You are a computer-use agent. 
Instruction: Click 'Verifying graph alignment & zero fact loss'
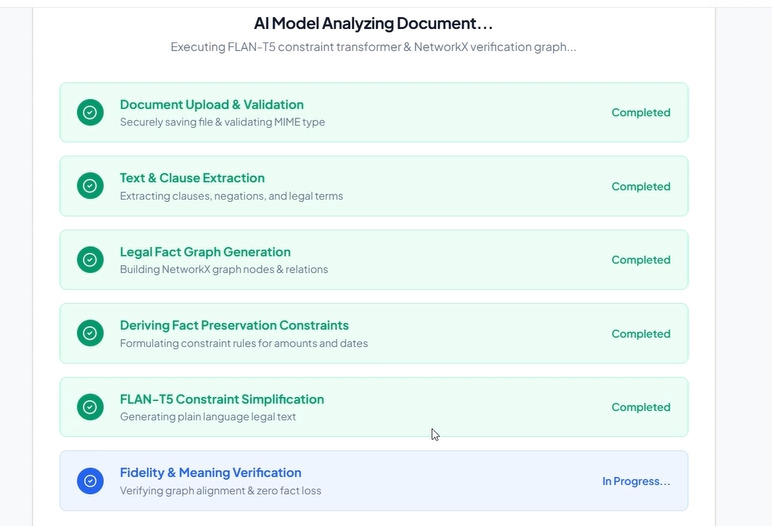(221, 491)
